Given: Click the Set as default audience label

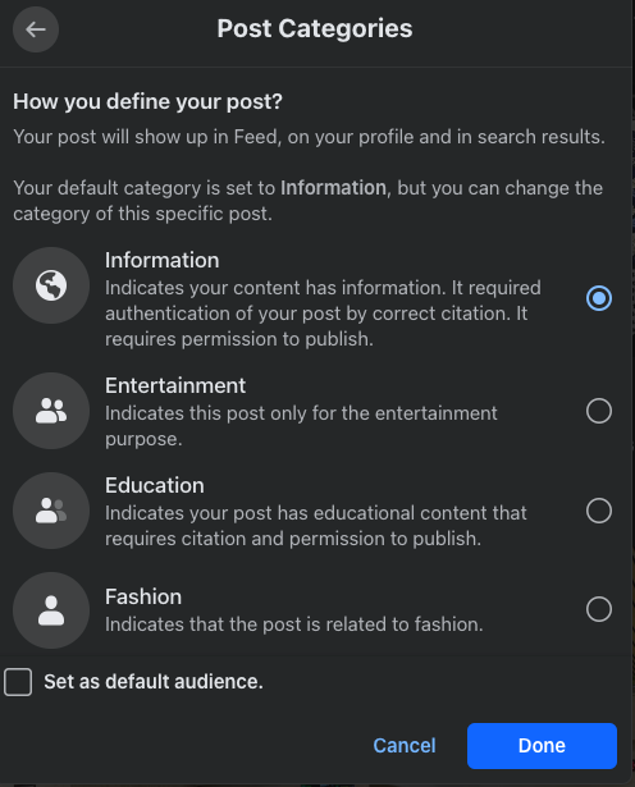Looking at the screenshot, I should point(153,682).
